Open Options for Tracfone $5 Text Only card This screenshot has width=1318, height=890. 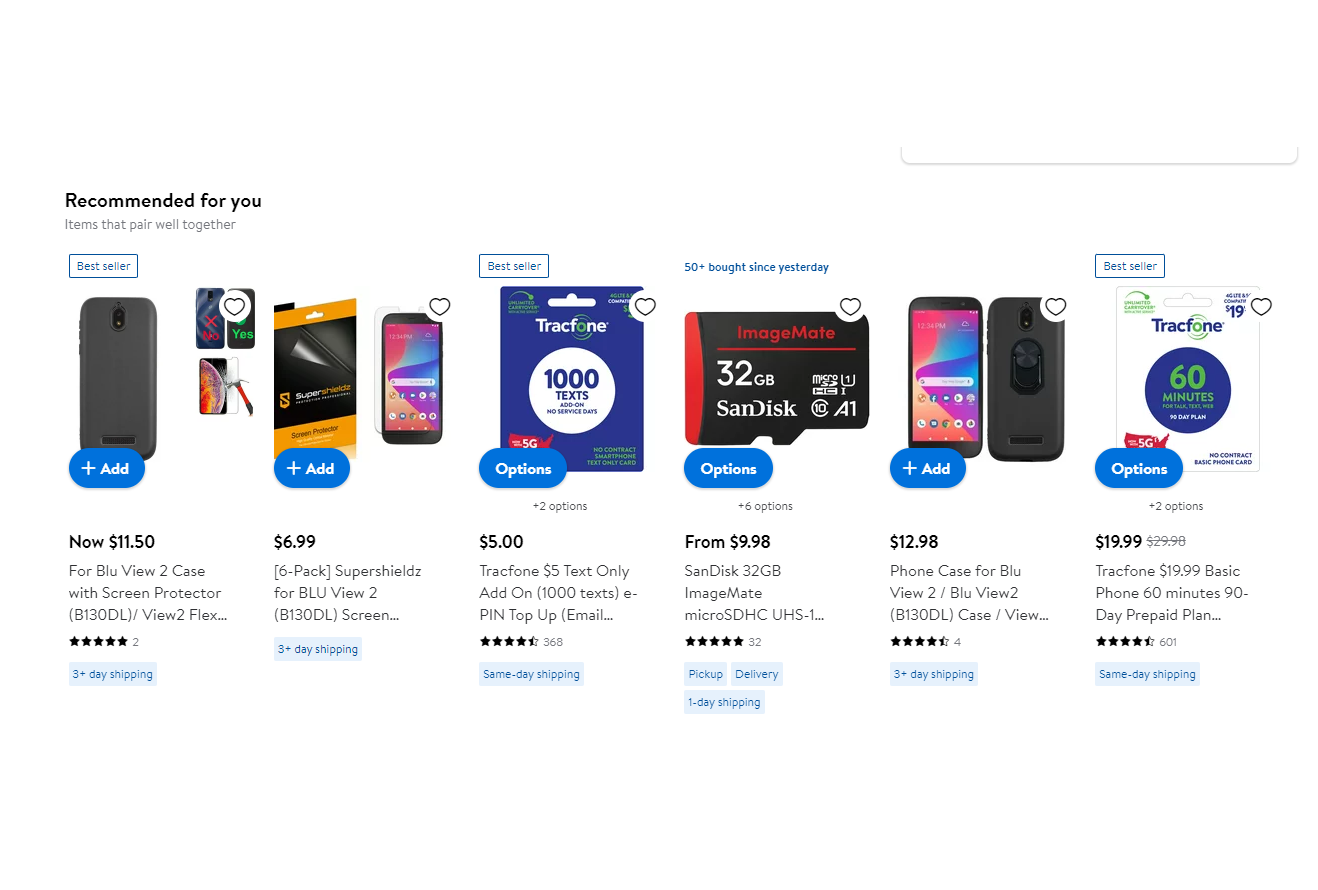(523, 468)
